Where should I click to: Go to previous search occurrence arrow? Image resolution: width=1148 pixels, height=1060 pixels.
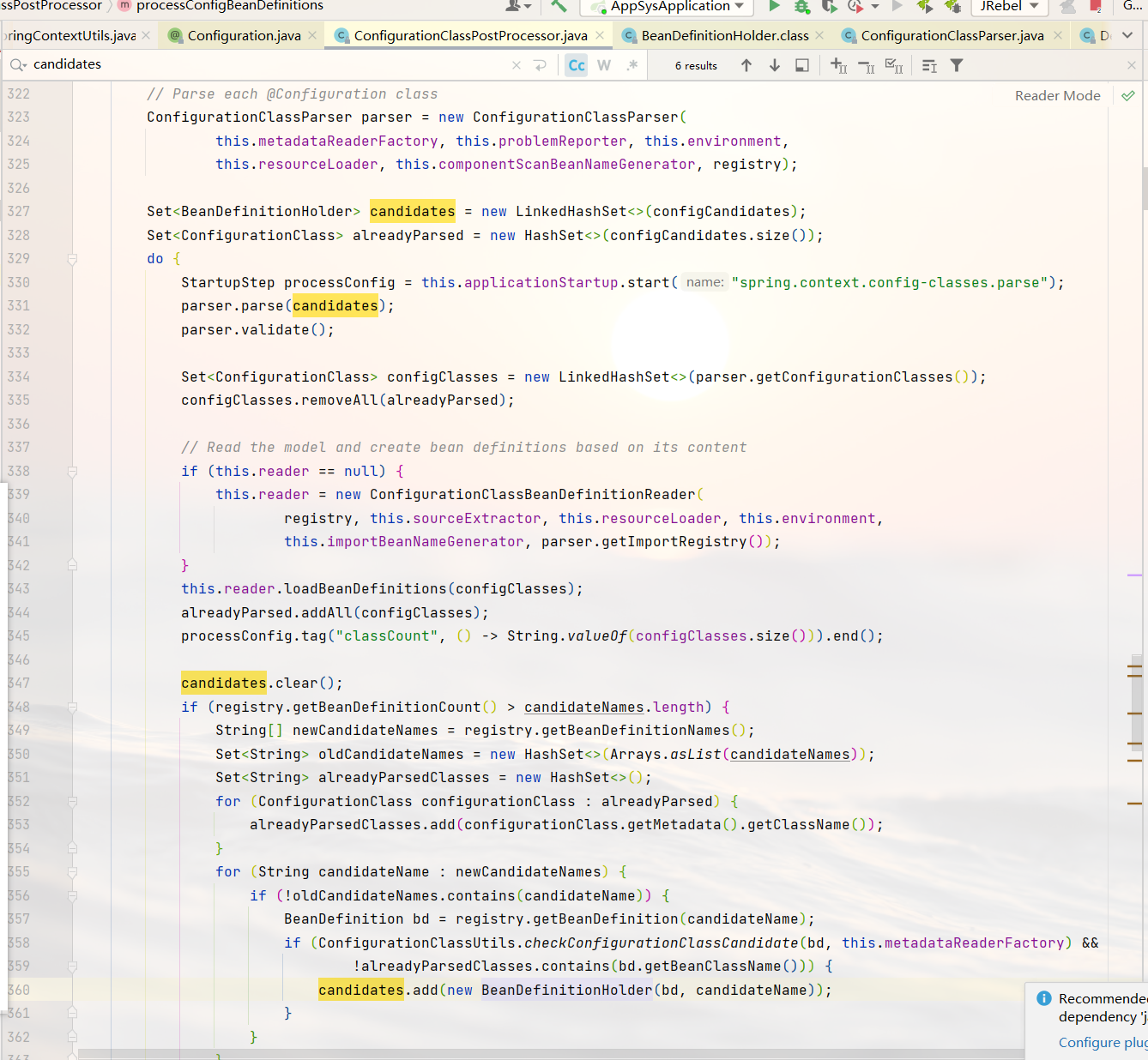coord(746,65)
